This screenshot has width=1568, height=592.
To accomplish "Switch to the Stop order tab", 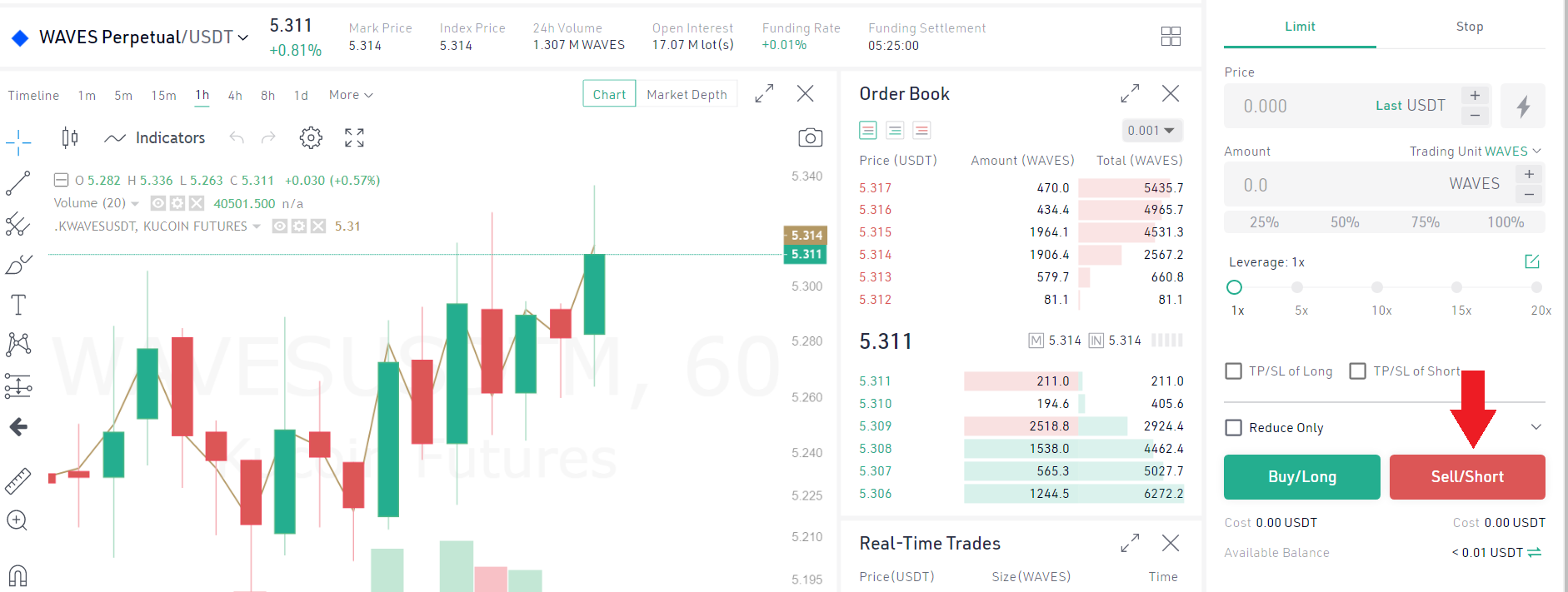I will [1469, 27].
